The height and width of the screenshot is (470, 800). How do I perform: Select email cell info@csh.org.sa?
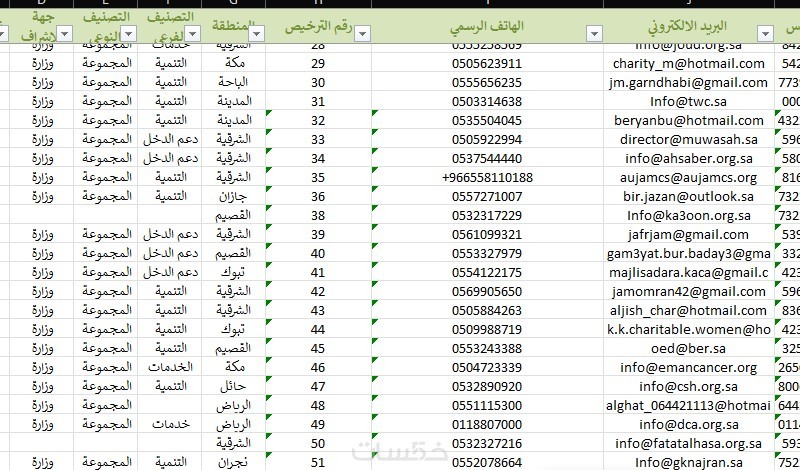click(x=689, y=386)
